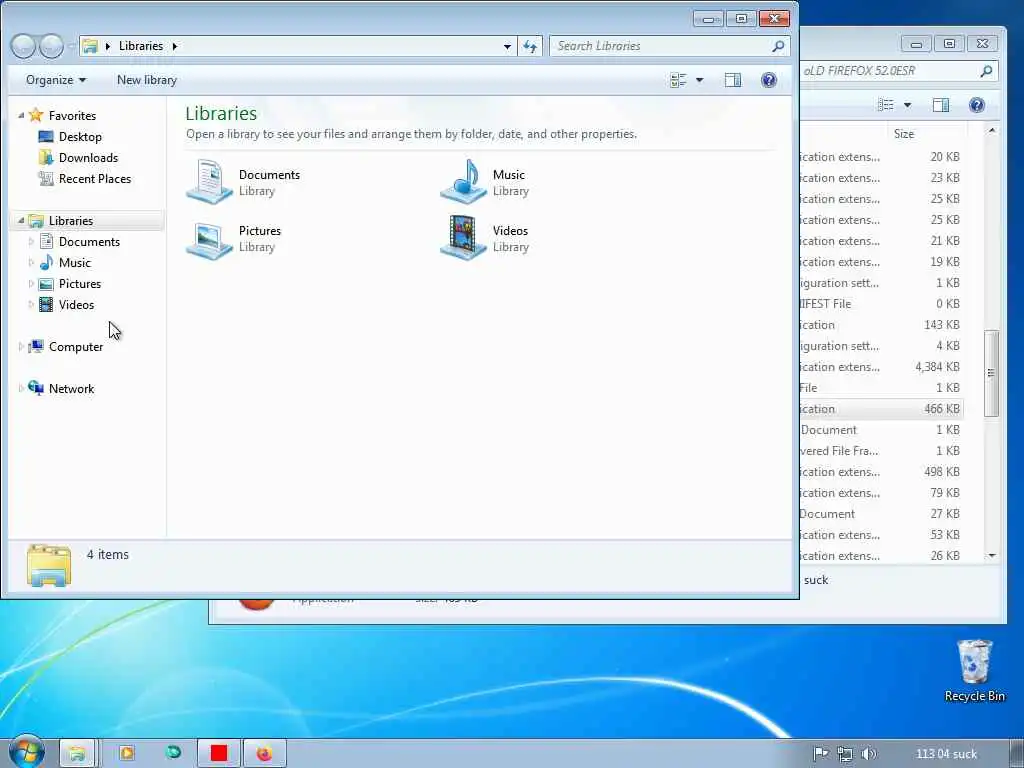Change the view icon in Libraries toolbar
The height and width of the screenshot is (768, 1024).
679,80
